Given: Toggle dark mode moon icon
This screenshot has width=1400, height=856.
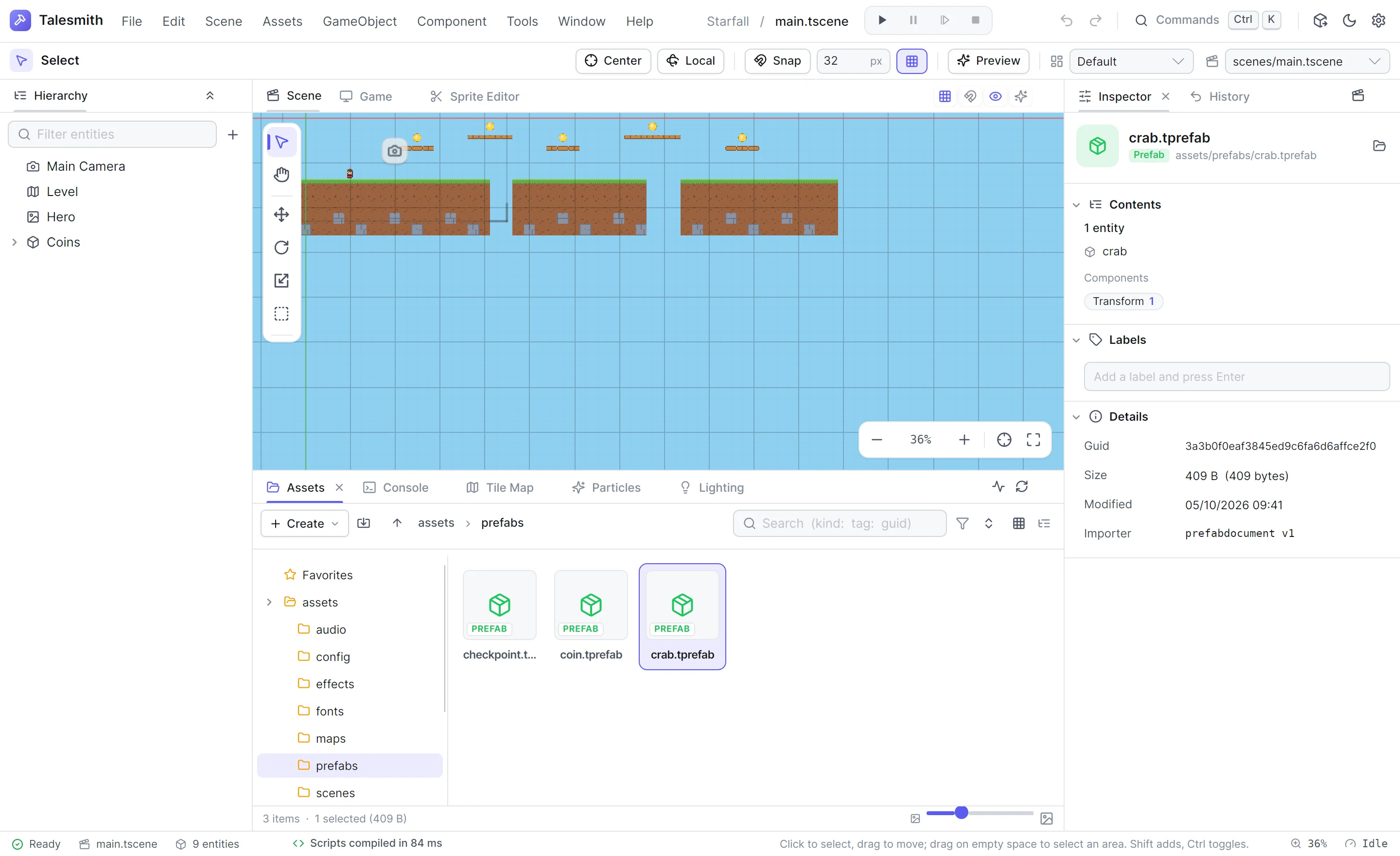Looking at the screenshot, I should (x=1349, y=20).
